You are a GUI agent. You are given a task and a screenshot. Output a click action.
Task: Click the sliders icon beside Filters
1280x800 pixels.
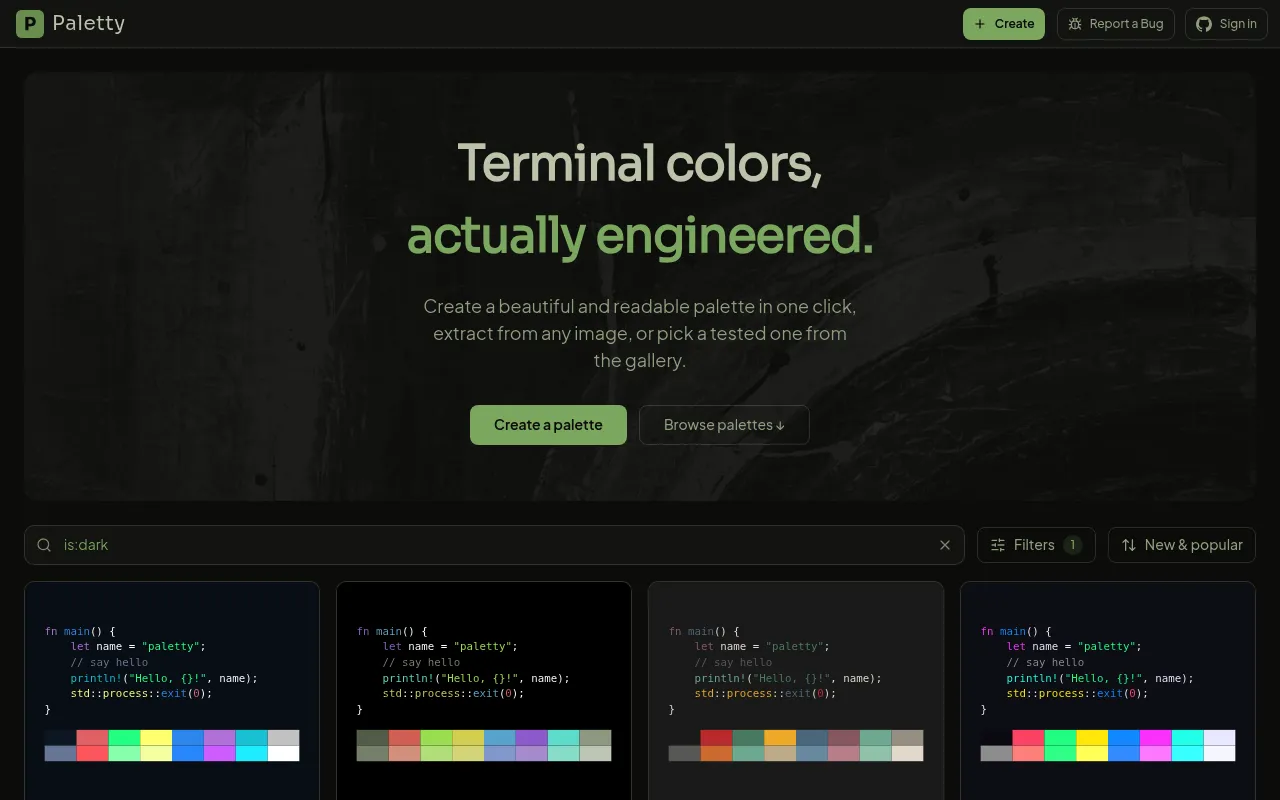coord(998,545)
